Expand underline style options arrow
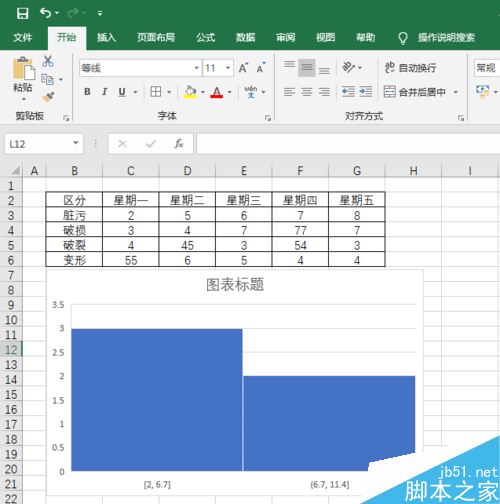500x504 pixels. [135, 92]
